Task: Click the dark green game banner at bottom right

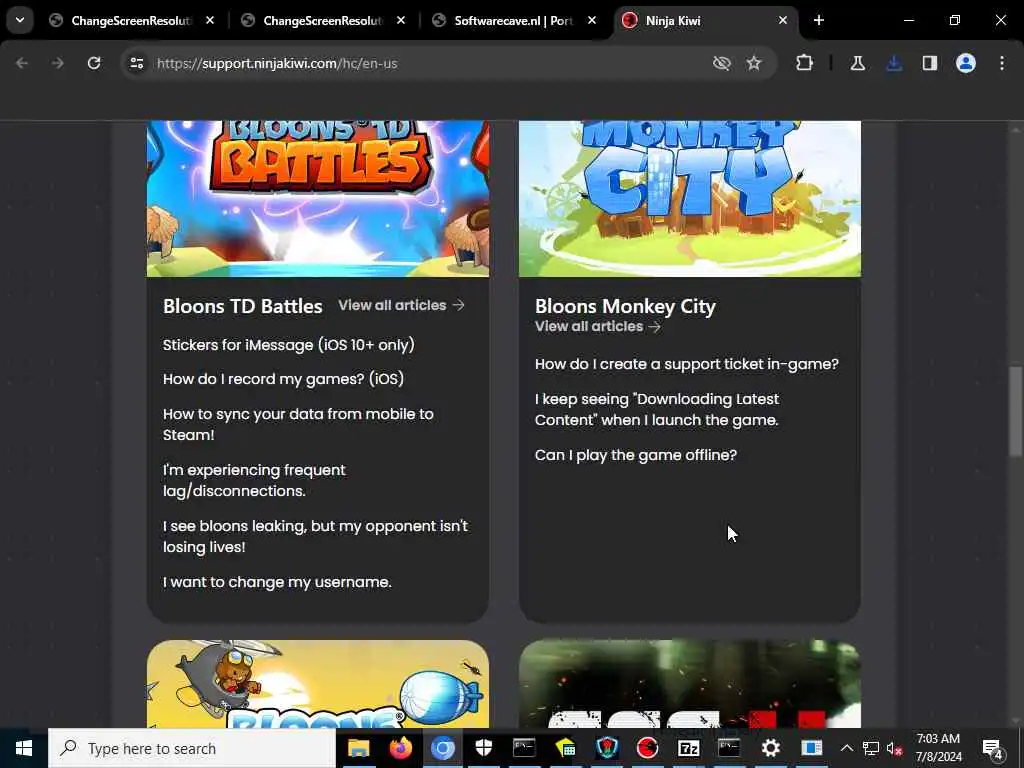Action: point(690,684)
